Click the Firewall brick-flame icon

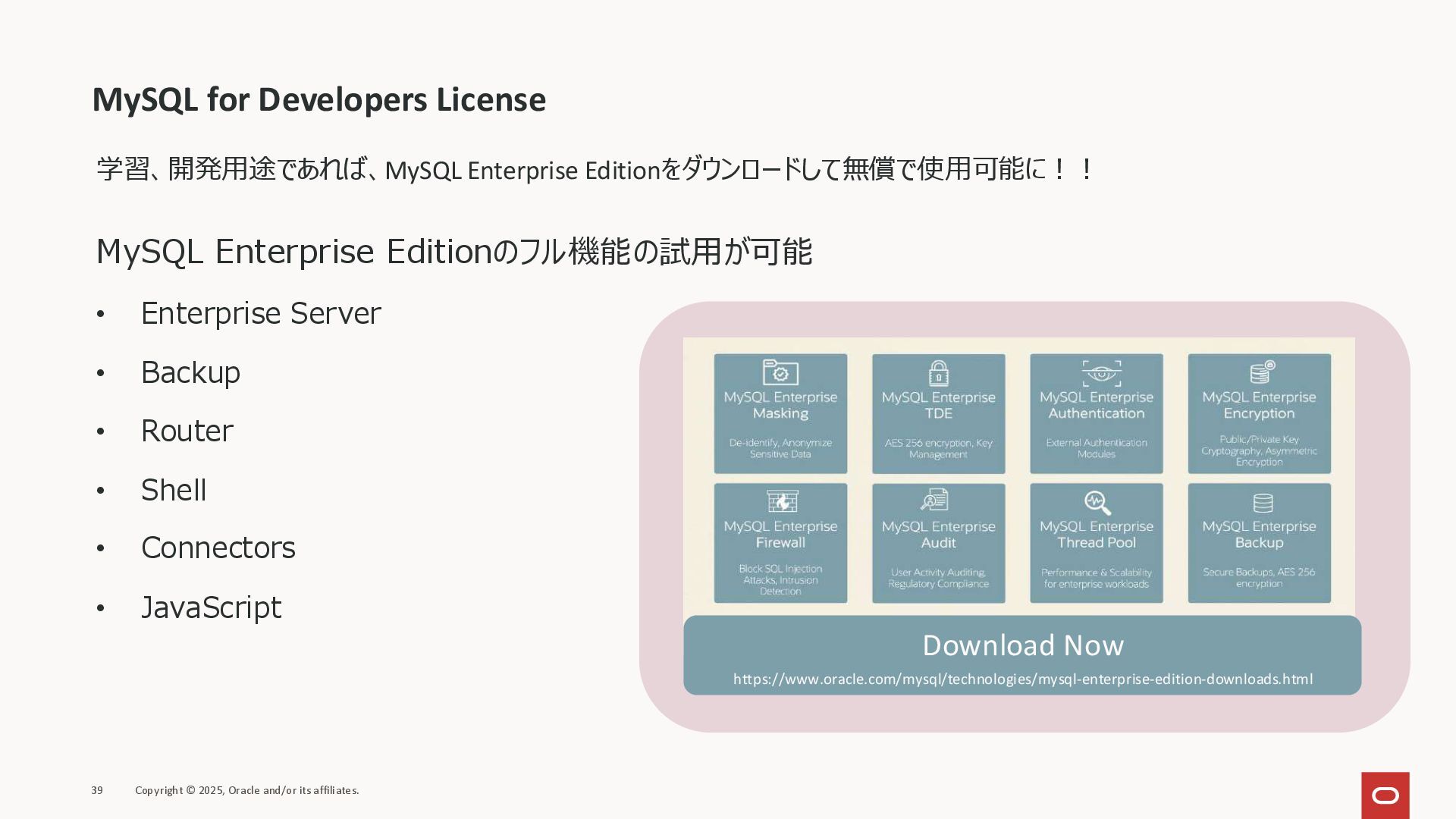click(781, 501)
